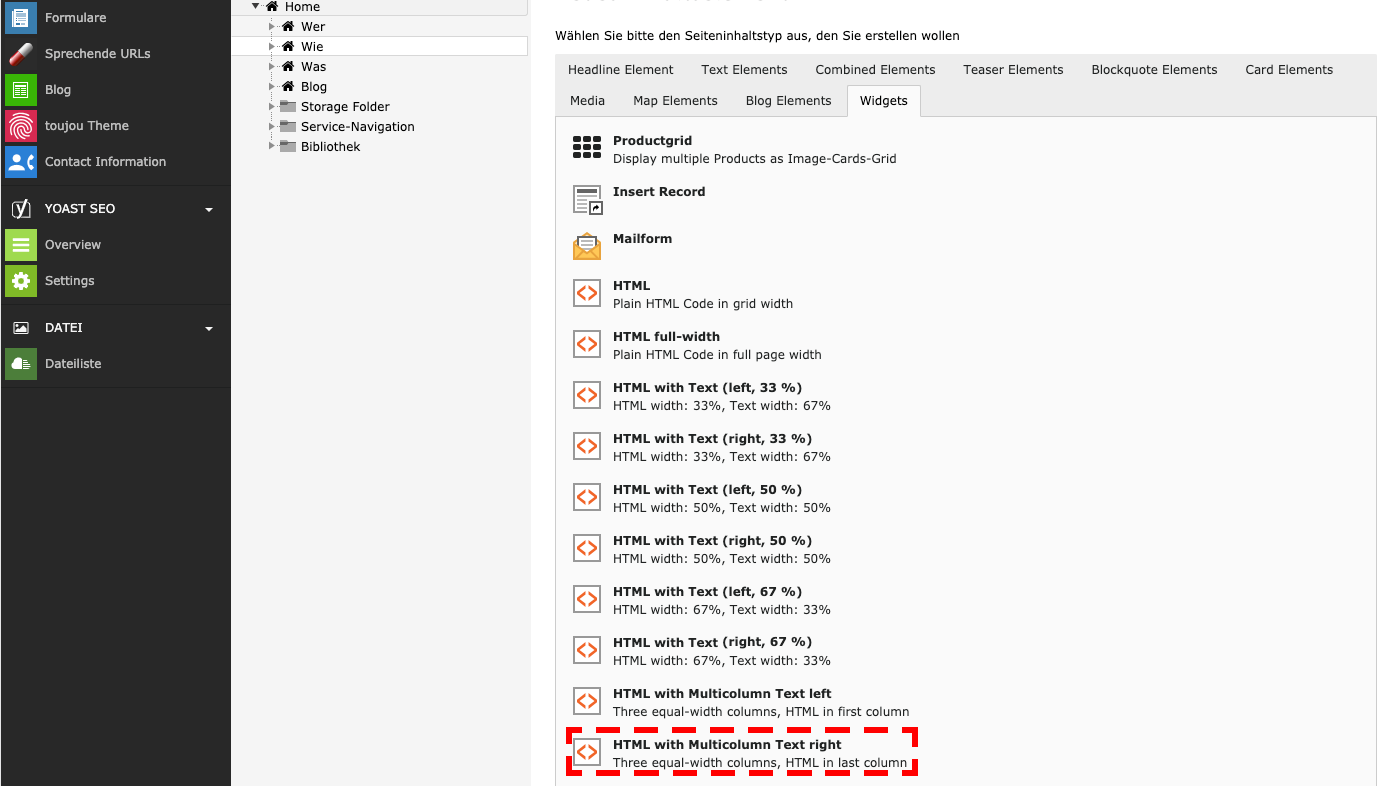Collapse the YOAST SEO module group
The image size is (1400, 786).
click(x=209, y=209)
